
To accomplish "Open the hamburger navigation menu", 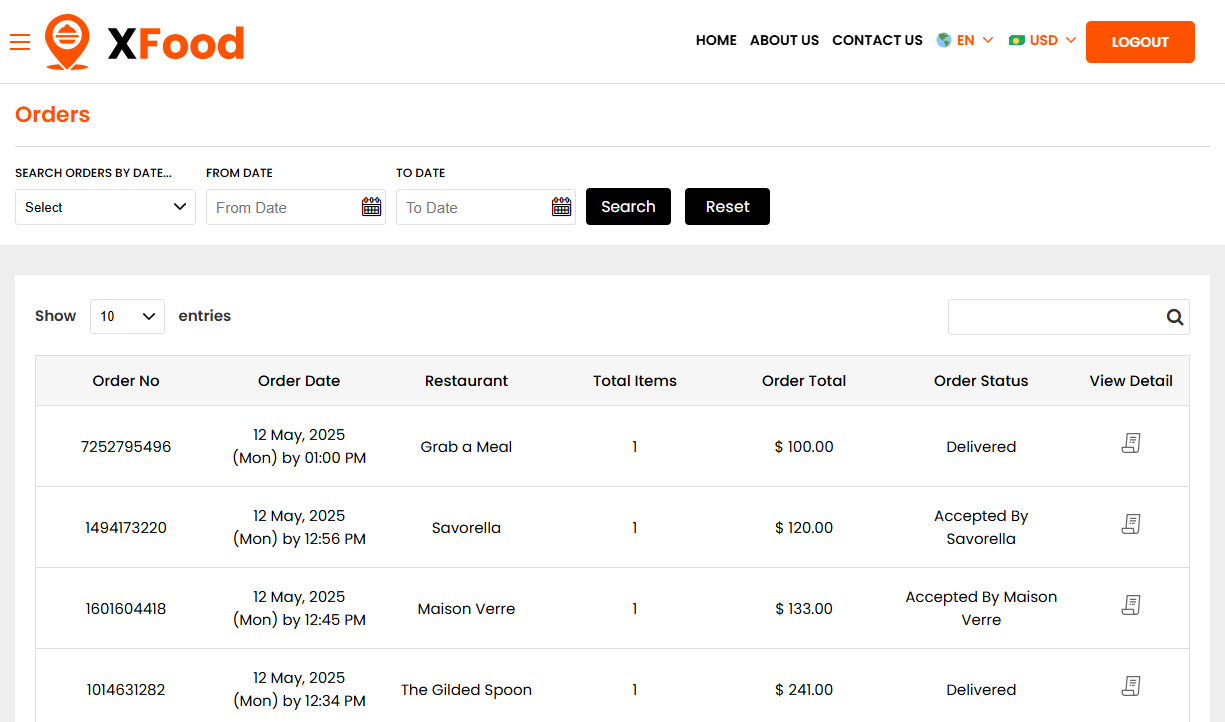I will click(20, 42).
